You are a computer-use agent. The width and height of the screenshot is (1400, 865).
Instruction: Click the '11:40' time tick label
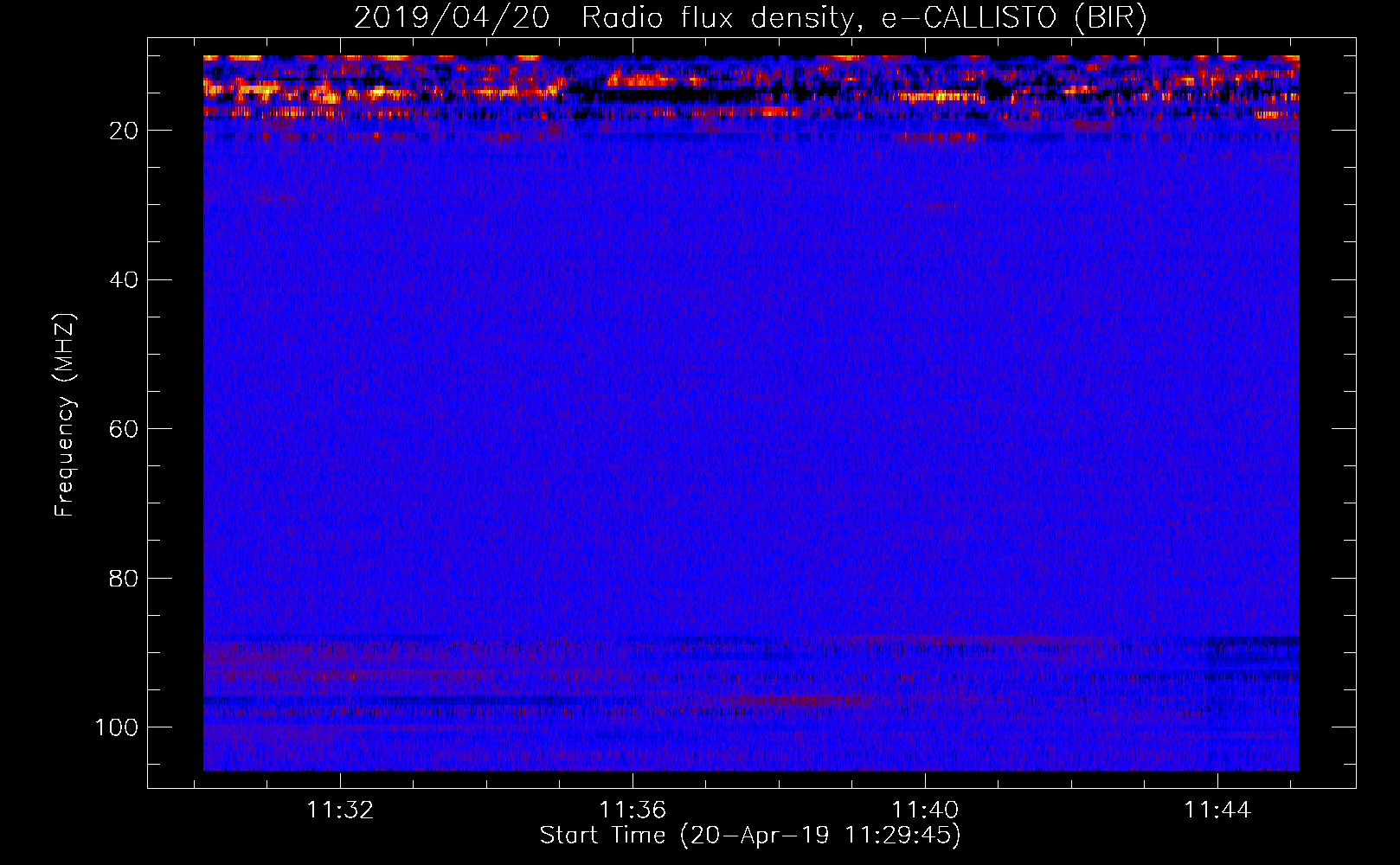(x=925, y=811)
